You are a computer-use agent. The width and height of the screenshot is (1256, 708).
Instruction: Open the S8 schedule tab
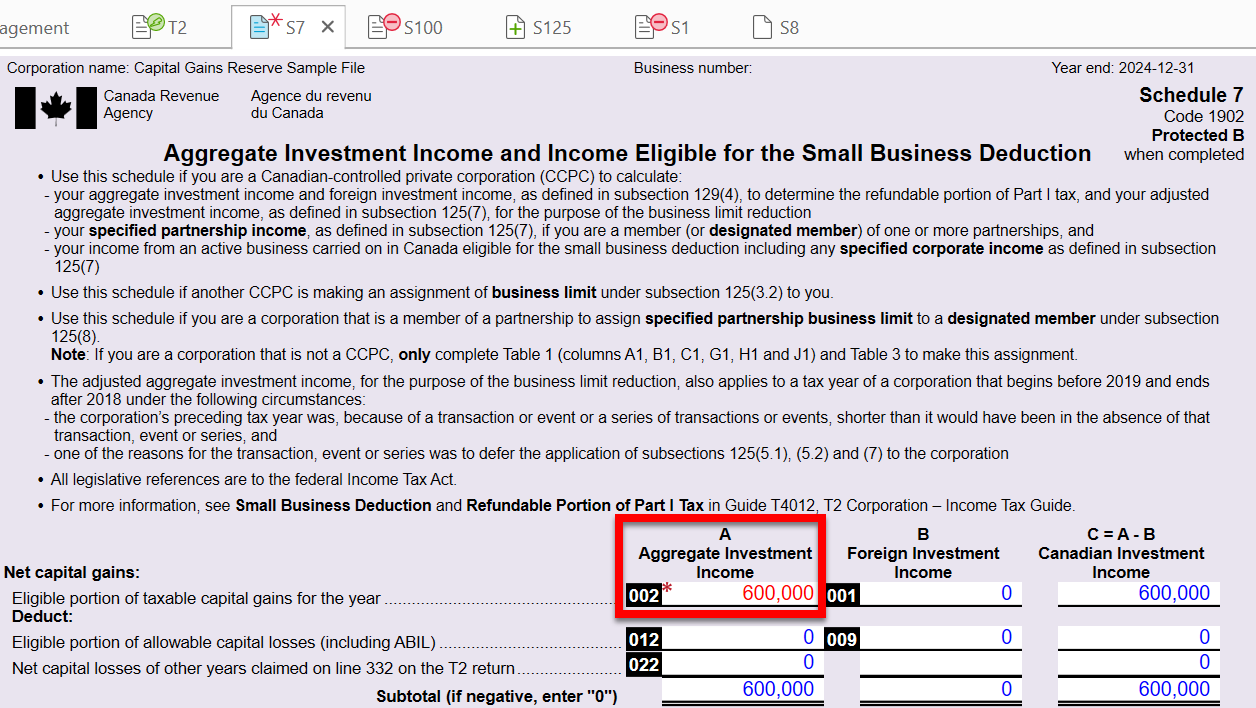click(775, 27)
